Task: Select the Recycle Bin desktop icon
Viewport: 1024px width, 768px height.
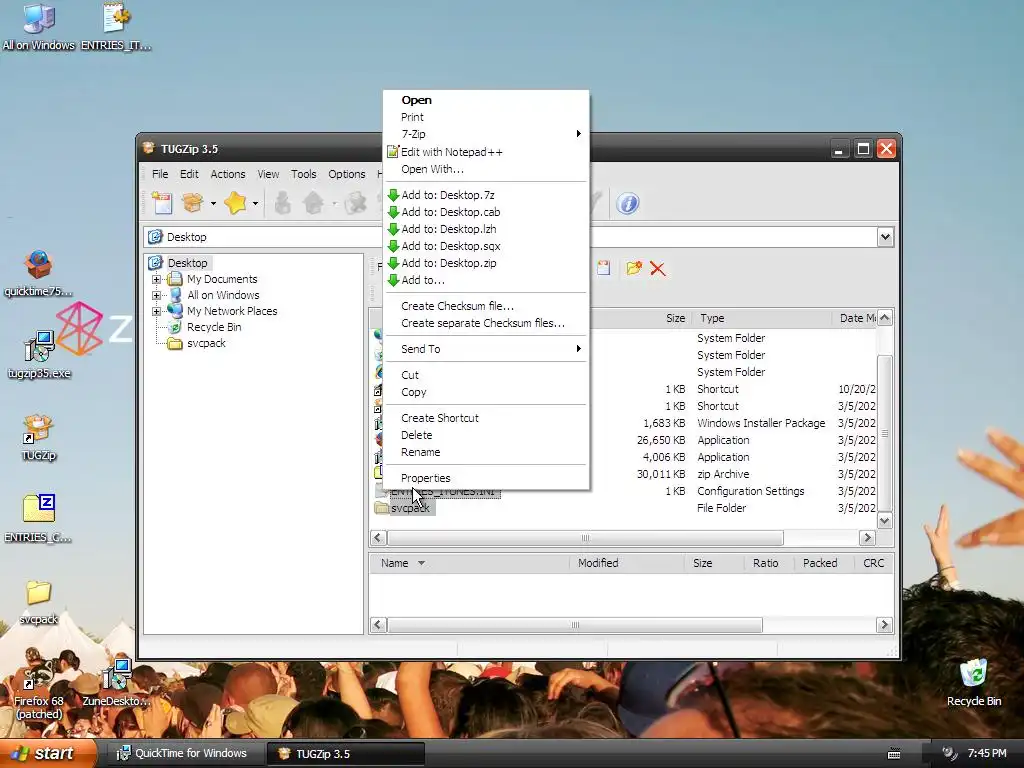Action: [974, 683]
